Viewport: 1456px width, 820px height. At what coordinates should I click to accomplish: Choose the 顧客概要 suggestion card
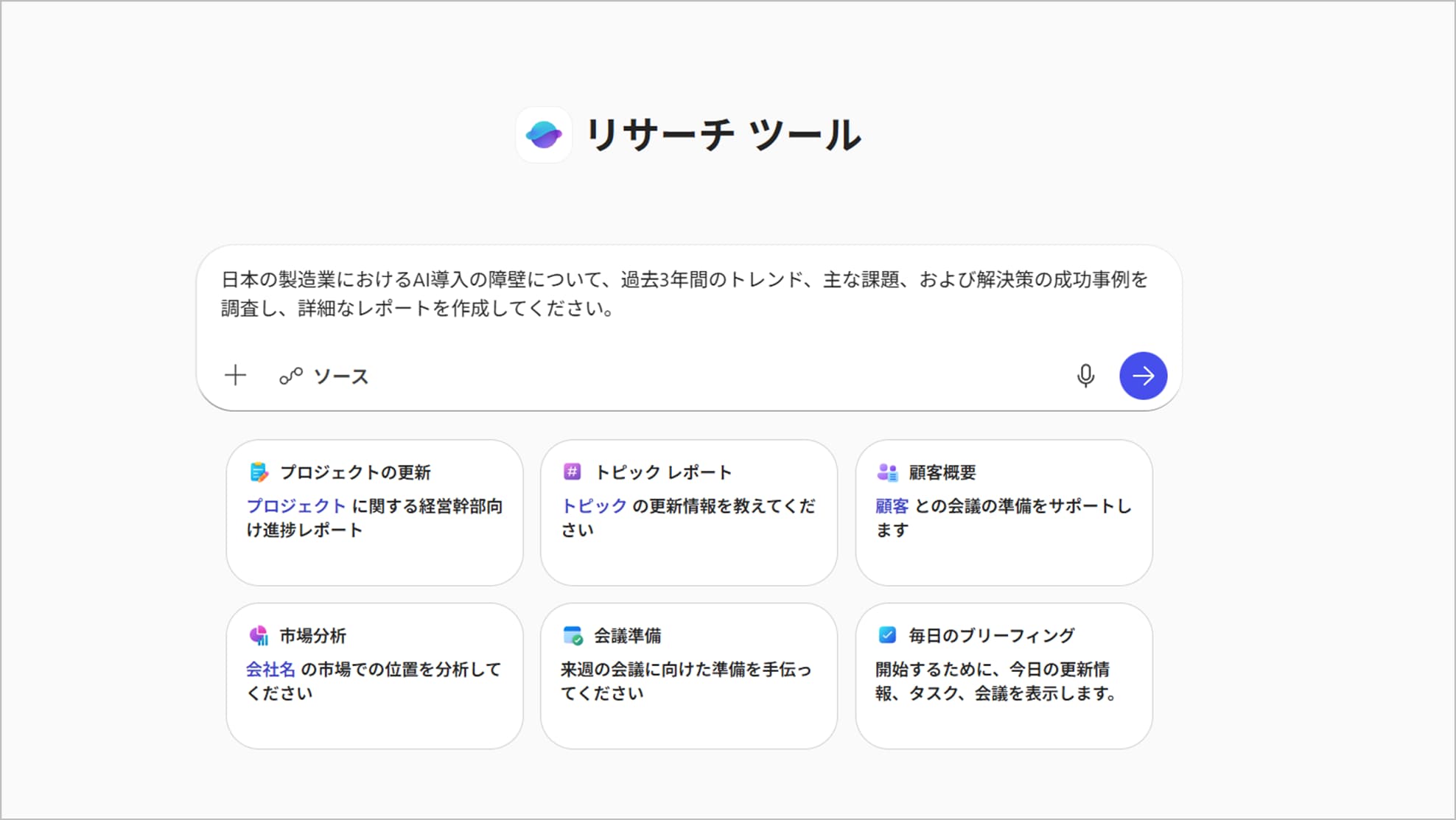1004,553
